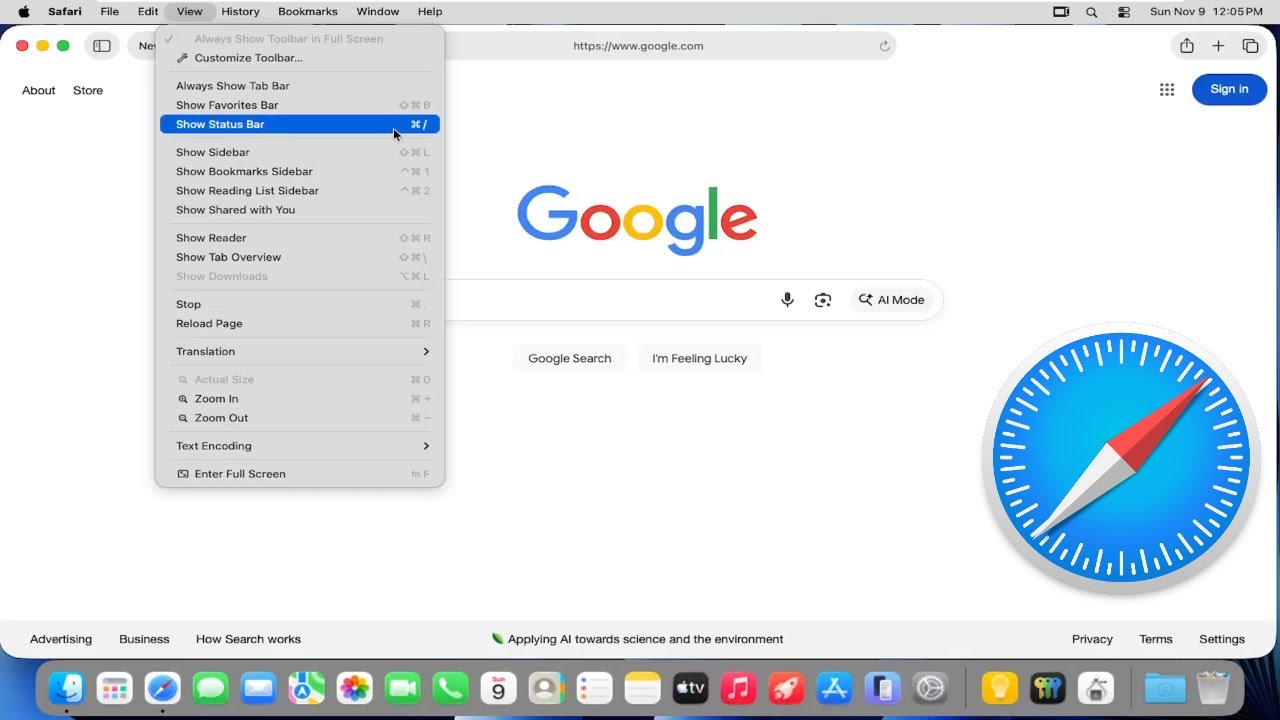
Task: Open Spotlight search in the menu bar
Action: [x=1092, y=12]
